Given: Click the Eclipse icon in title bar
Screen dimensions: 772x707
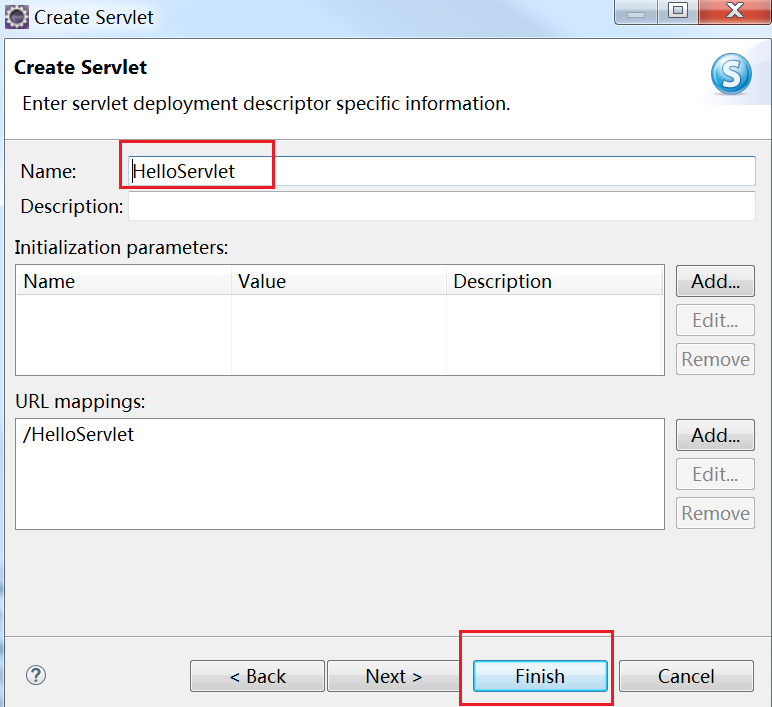Looking at the screenshot, I should (17, 17).
